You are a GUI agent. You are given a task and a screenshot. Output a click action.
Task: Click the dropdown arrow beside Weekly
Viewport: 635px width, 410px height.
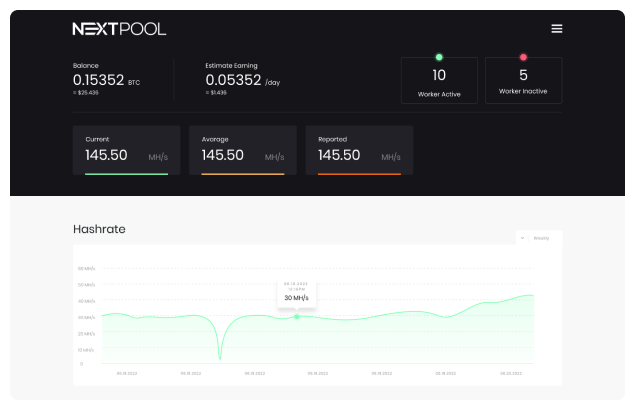[x=523, y=238]
